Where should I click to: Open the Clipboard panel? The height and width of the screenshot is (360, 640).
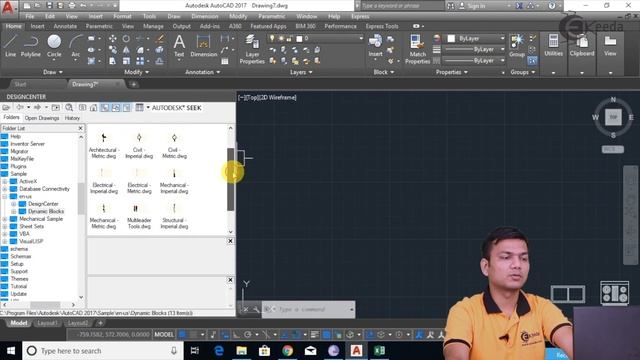point(582,45)
